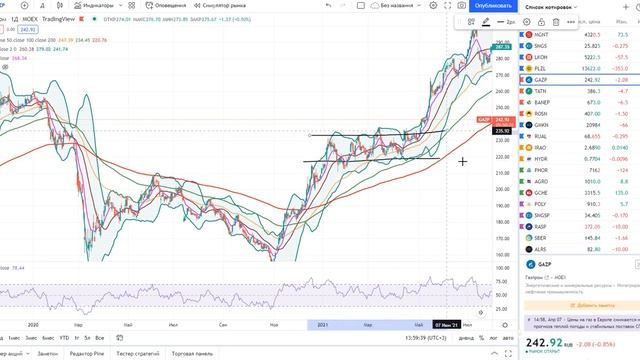Select GMKN in the watchlist
Image resolution: width=640 pixels, height=360 pixels.
580,125
